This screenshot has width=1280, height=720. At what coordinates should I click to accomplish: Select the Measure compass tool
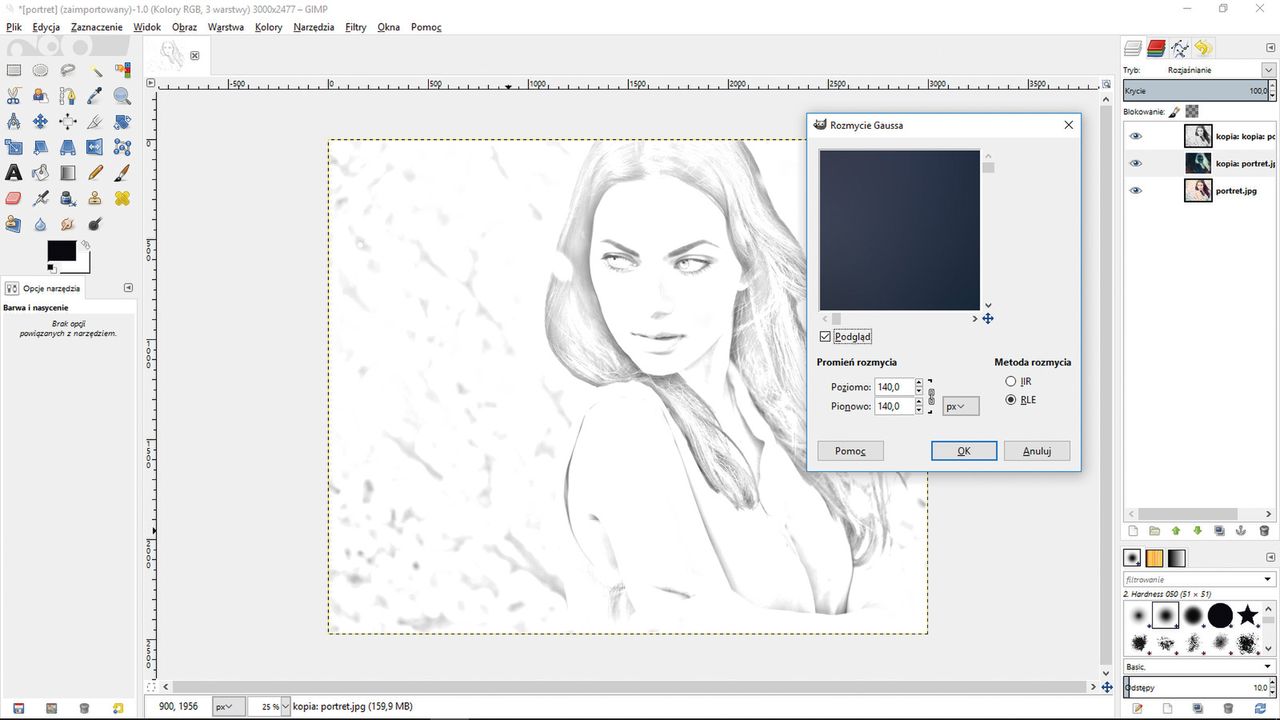[14, 121]
